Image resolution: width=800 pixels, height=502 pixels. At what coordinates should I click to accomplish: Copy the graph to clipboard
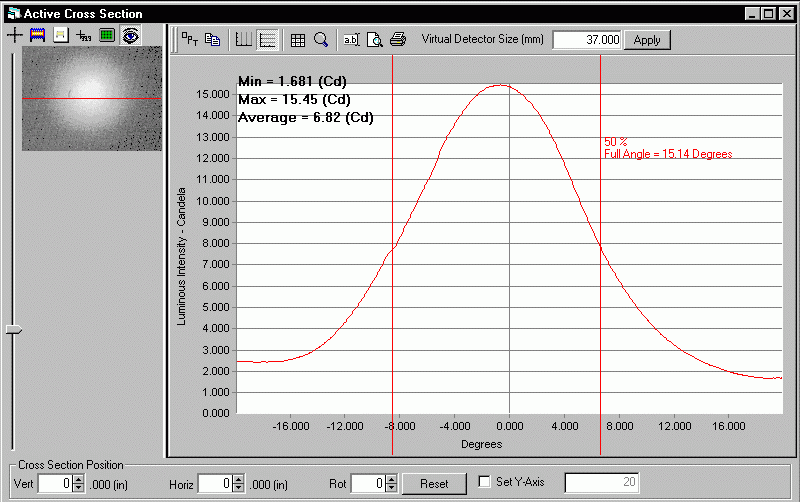click(x=212, y=39)
